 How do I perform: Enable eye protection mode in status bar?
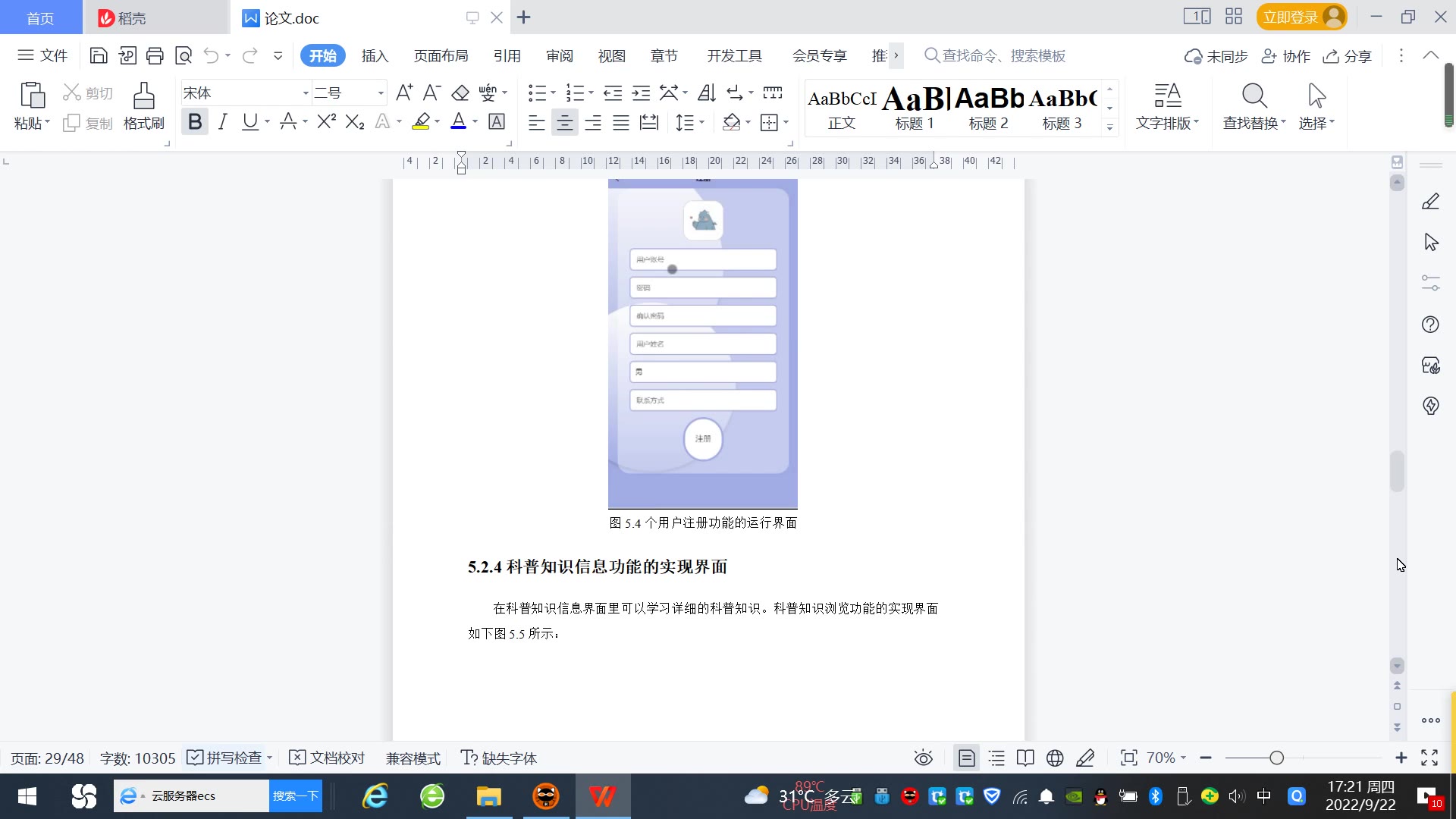tap(923, 758)
